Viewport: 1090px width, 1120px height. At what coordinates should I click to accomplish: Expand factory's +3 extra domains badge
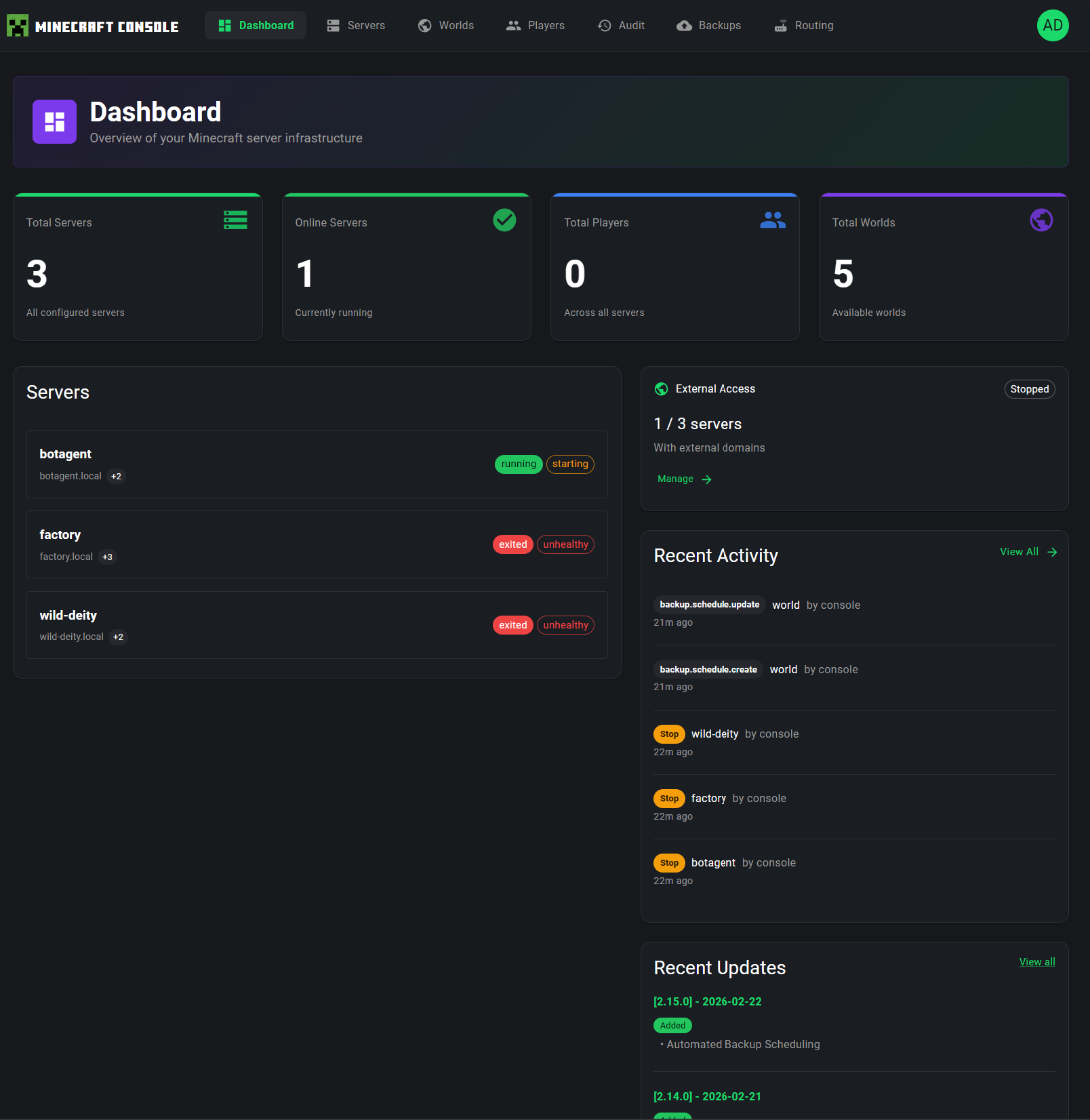point(108,557)
